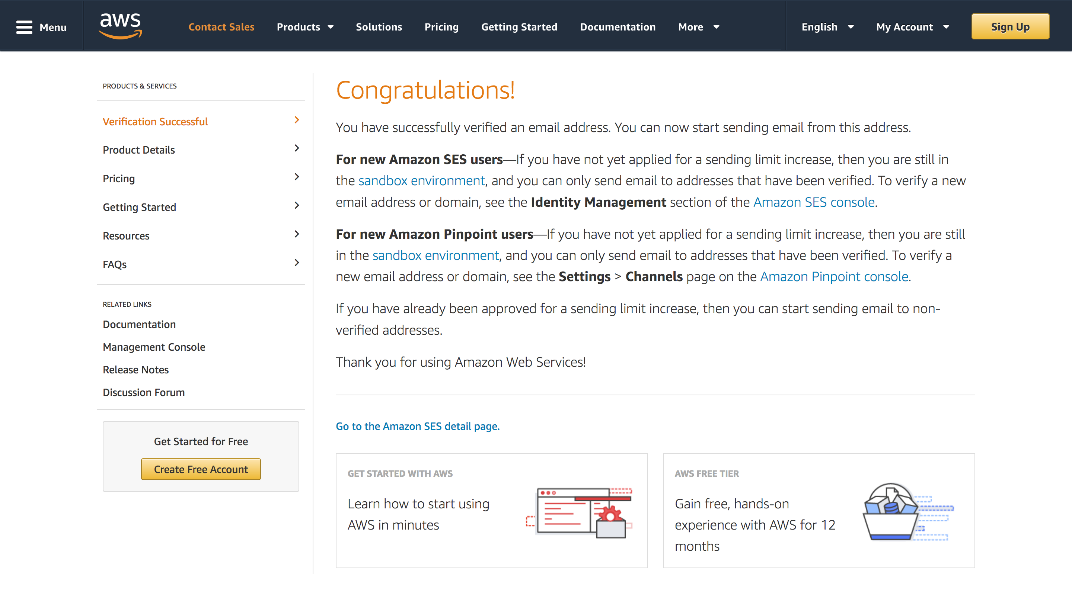Follow the Amazon Pinpoint console link
1072x598 pixels.
834,276
